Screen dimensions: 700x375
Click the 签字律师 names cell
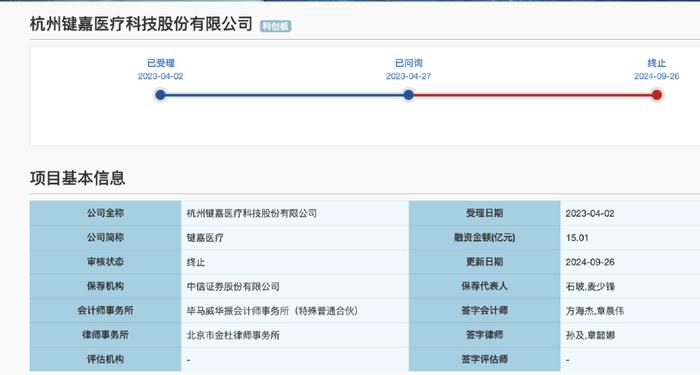click(630, 335)
